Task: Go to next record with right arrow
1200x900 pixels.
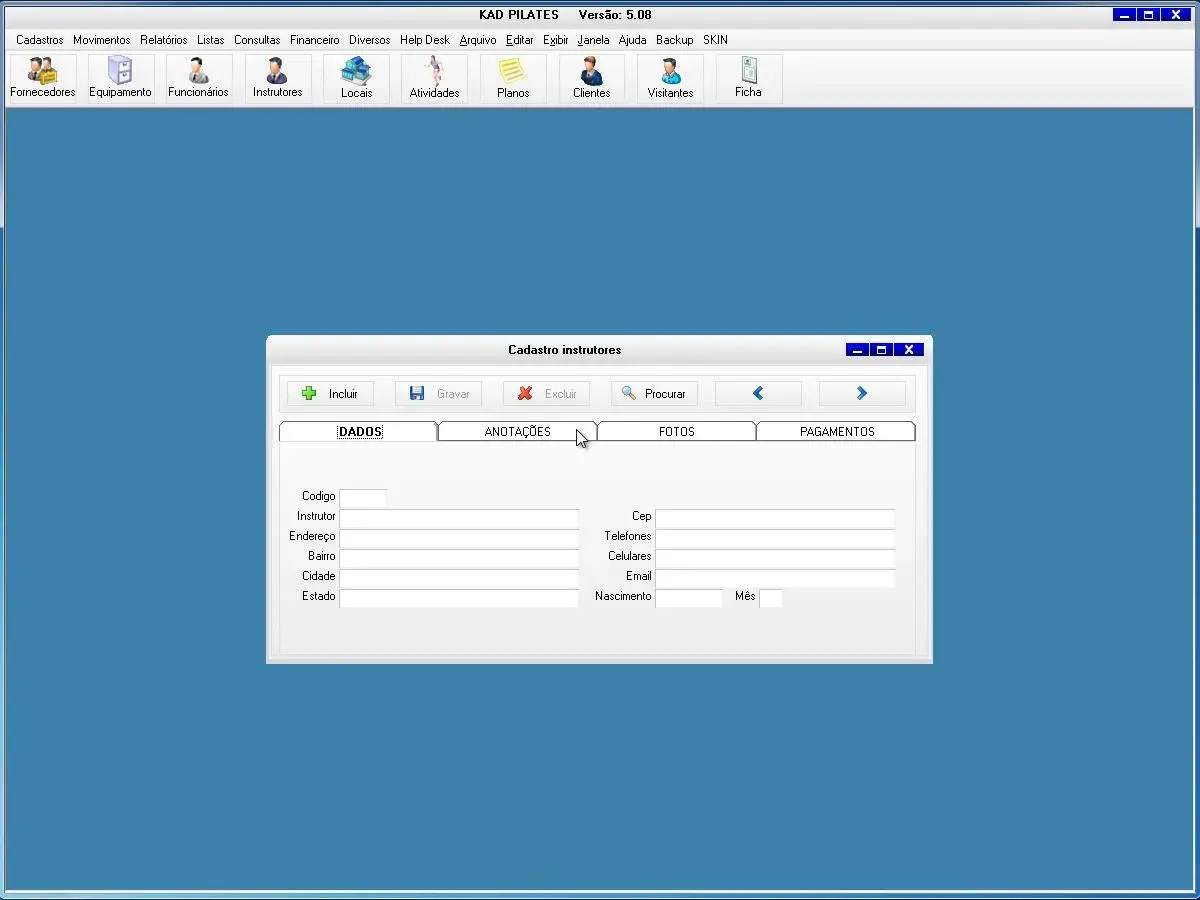Action: point(862,394)
